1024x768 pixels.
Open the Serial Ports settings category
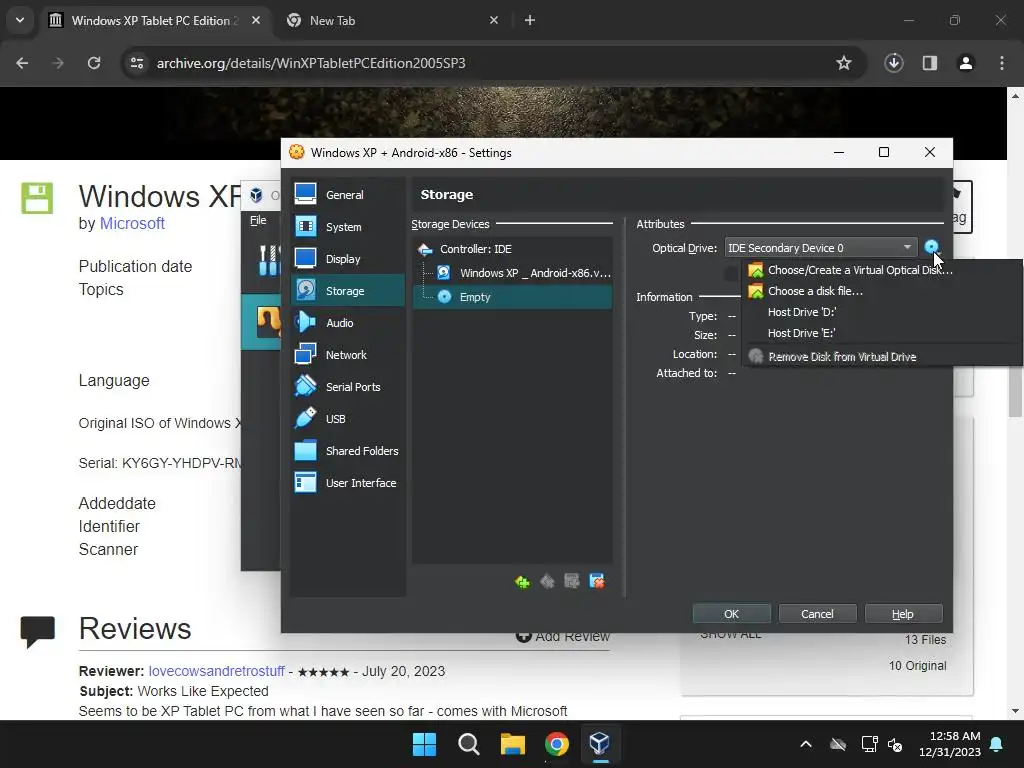(347, 387)
